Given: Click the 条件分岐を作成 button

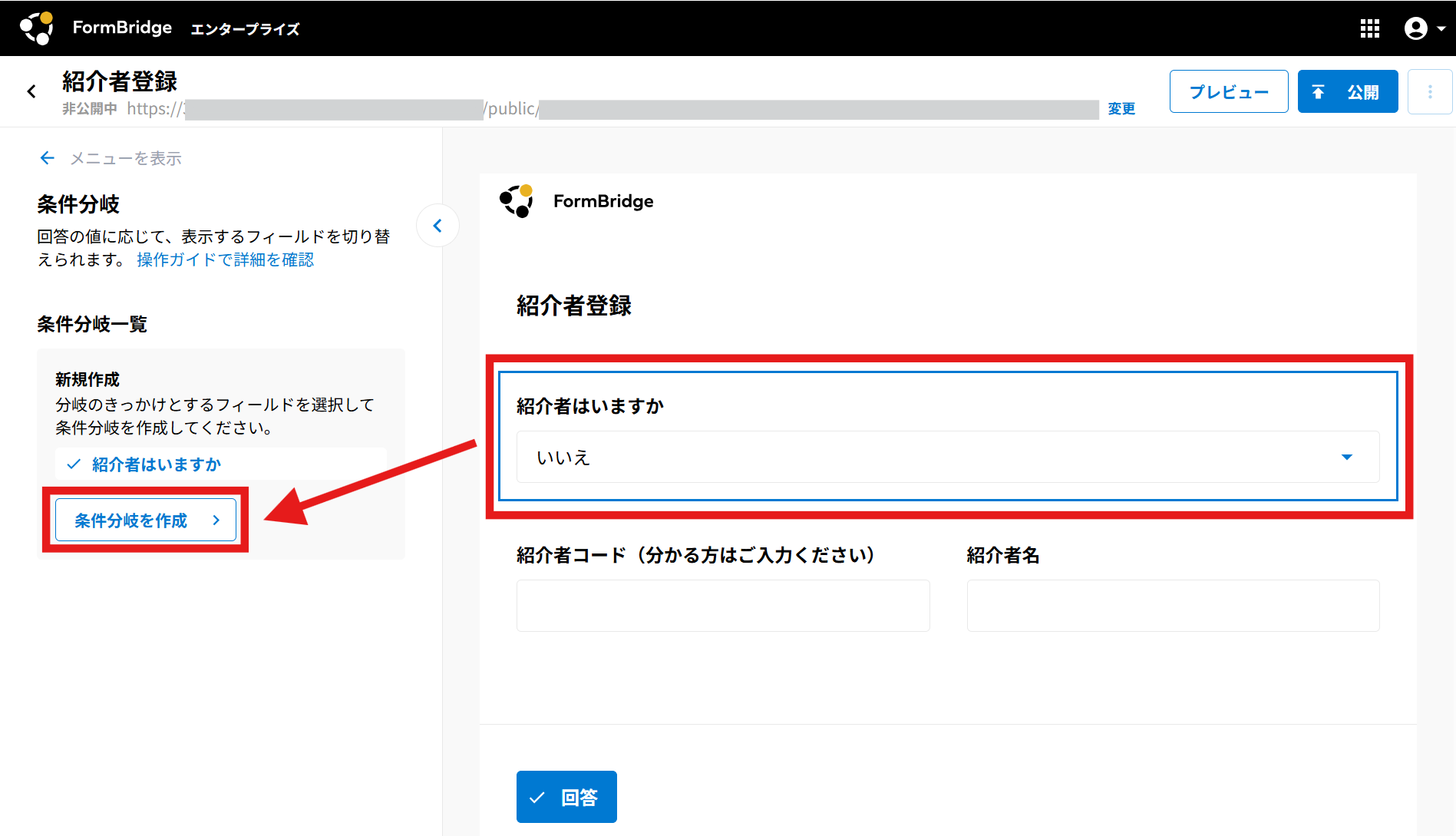Looking at the screenshot, I should point(146,520).
